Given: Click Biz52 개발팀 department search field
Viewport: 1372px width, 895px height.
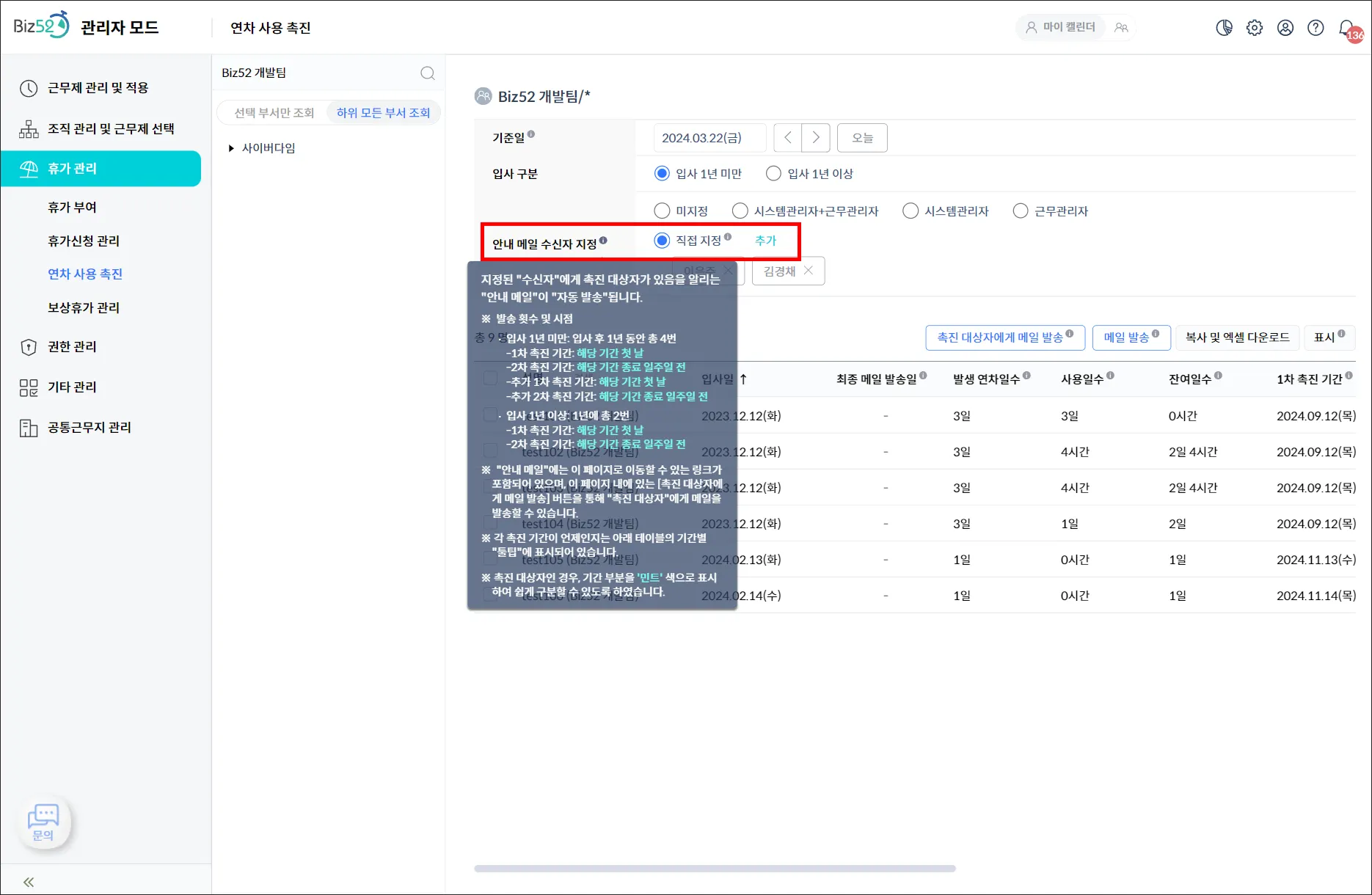Looking at the screenshot, I should (x=315, y=73).
